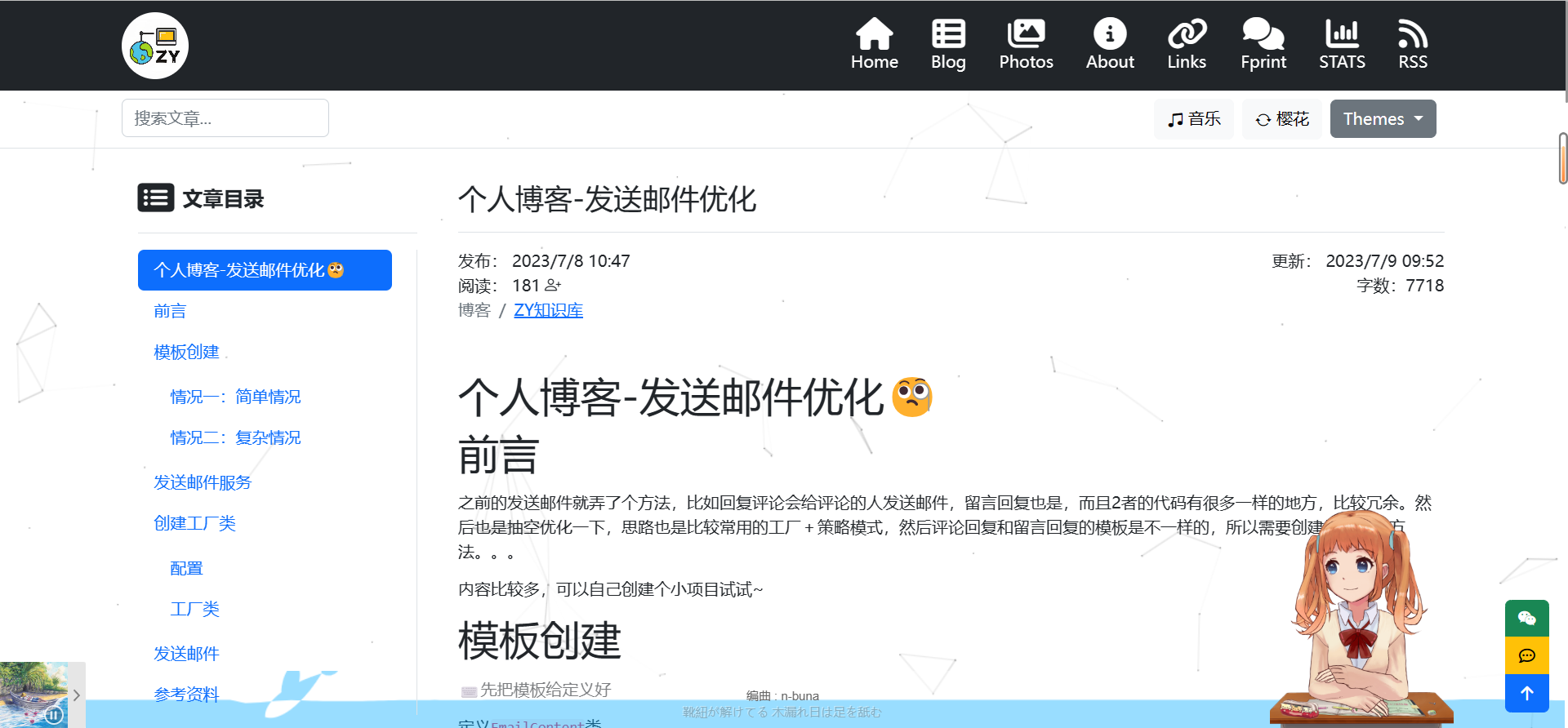Open the Blog section icon
1568x728 pixels.
[948, 33]
